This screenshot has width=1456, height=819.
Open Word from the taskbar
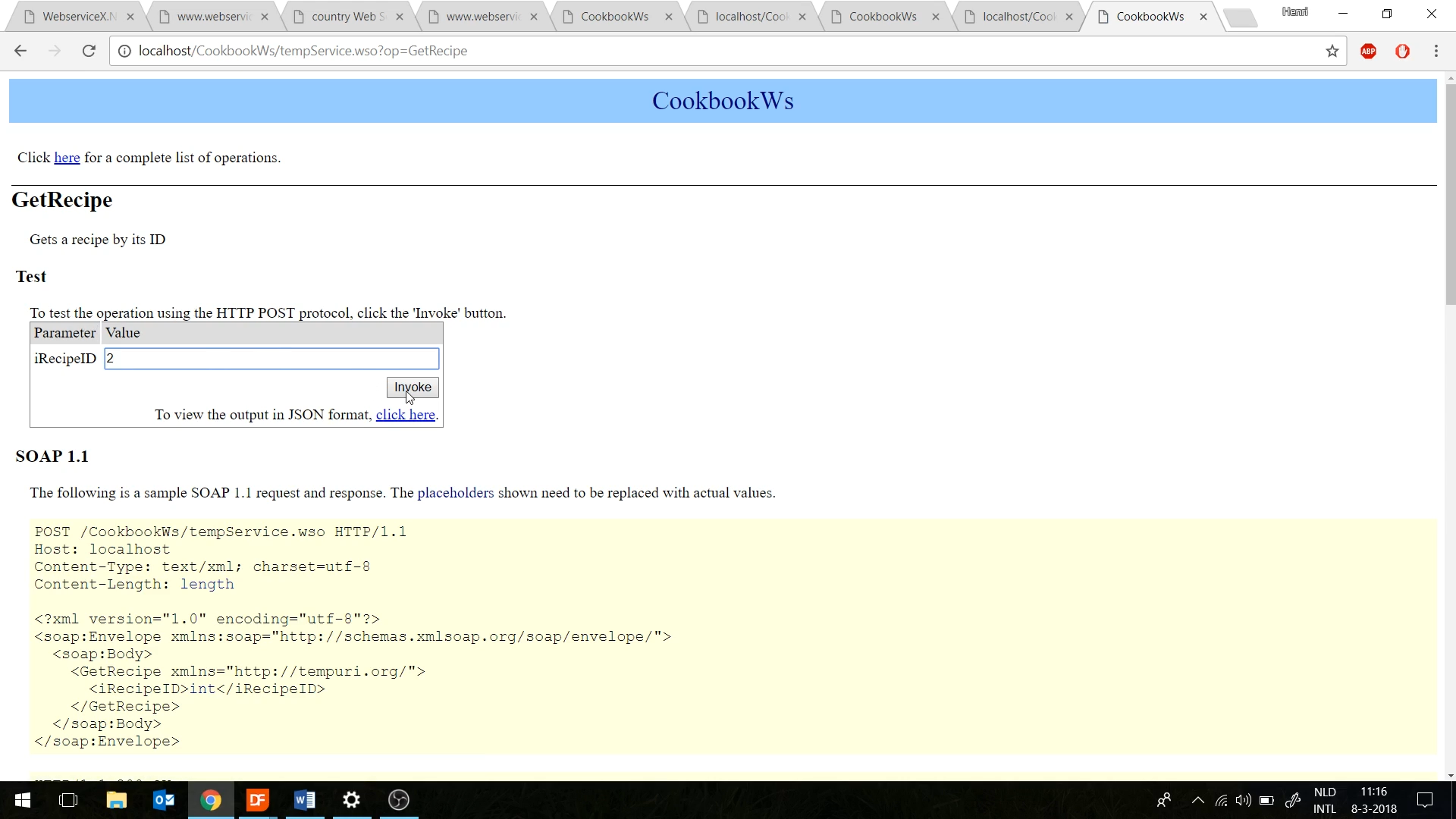[305, 800]
